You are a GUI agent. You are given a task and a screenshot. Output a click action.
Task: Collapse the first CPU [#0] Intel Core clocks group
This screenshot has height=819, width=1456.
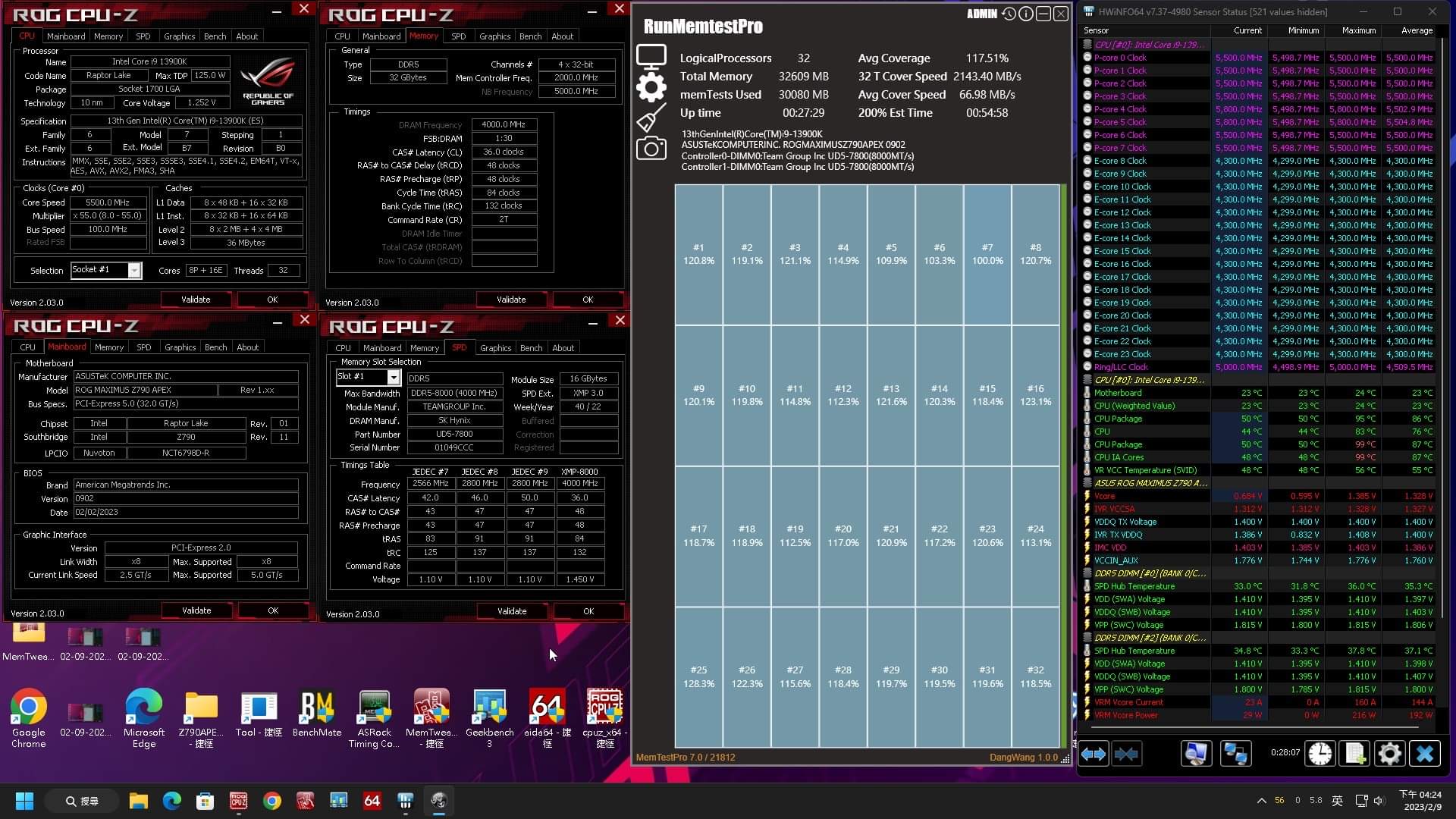click(1087, 45)
